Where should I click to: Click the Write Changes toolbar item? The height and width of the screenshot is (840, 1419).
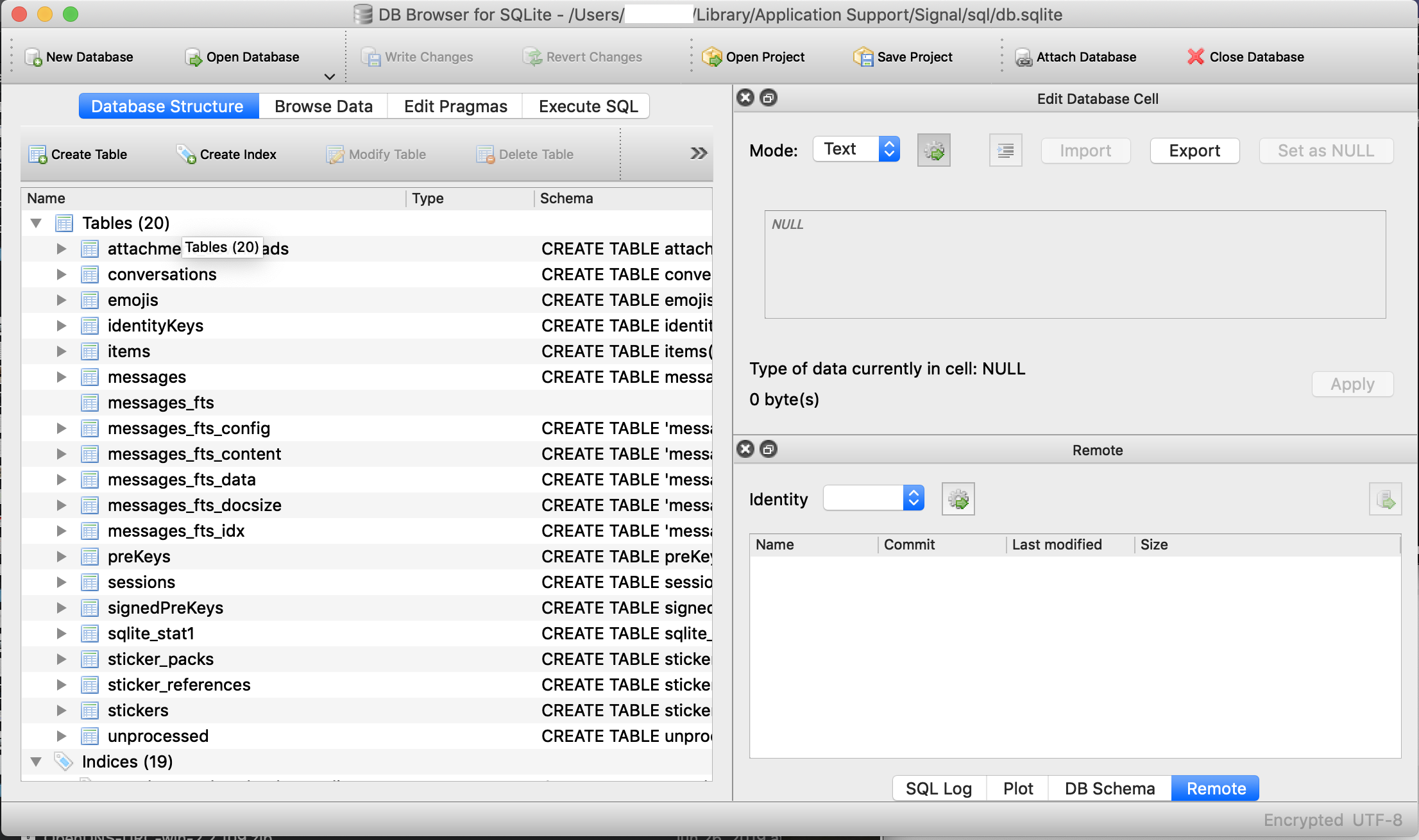pyautogui.click(x=417, y=57)
